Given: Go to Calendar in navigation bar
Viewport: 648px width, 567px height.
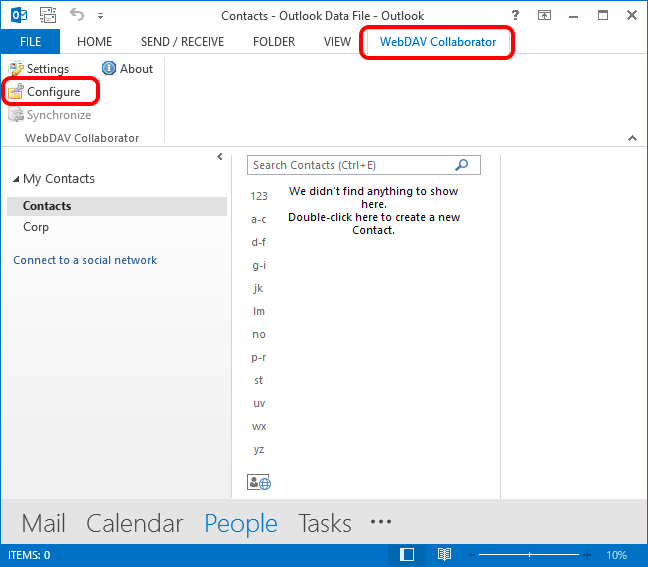Looking at the screenshot, I should pos(135,523).
